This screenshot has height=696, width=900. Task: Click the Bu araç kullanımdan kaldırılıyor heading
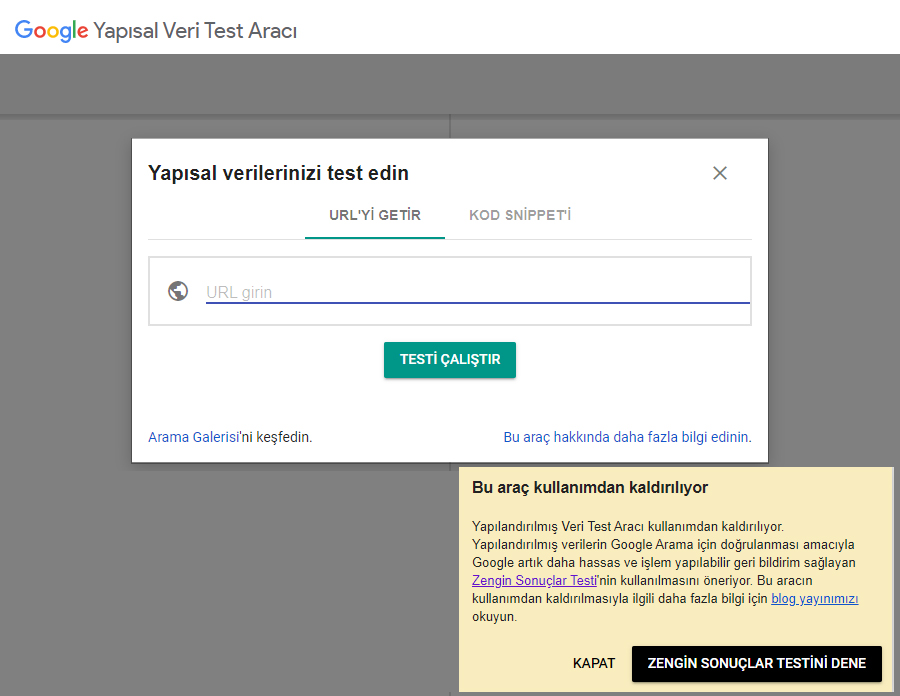coord(589,488)
